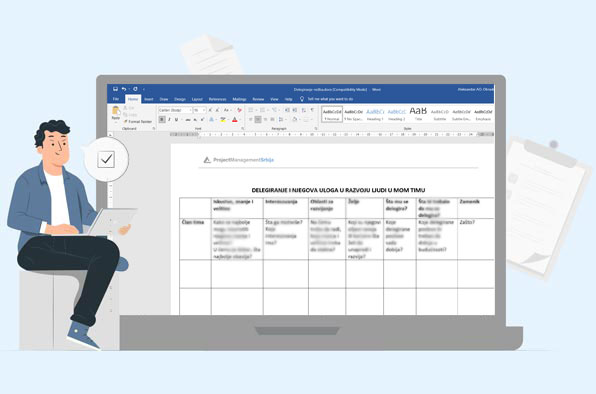Switch to the Insert ribbon tab
Image resolution: width=596 pixels, height=394 pixels.
[149, 99]
